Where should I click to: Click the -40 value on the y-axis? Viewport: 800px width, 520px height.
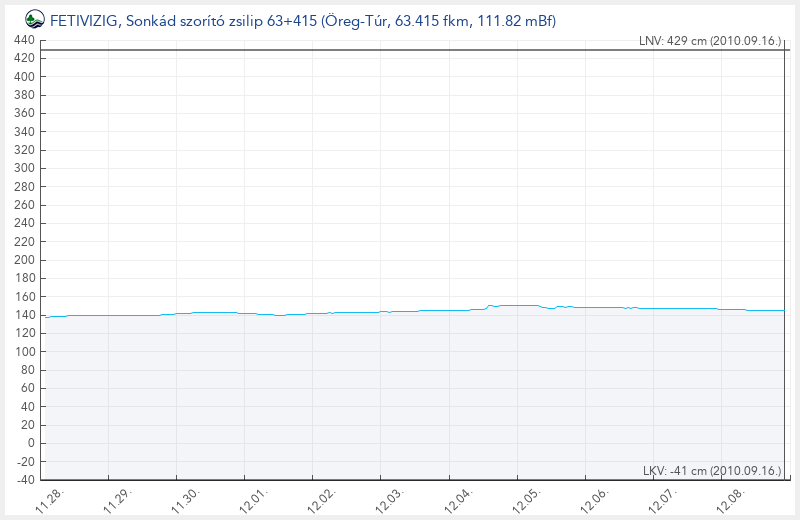(25, 479)
